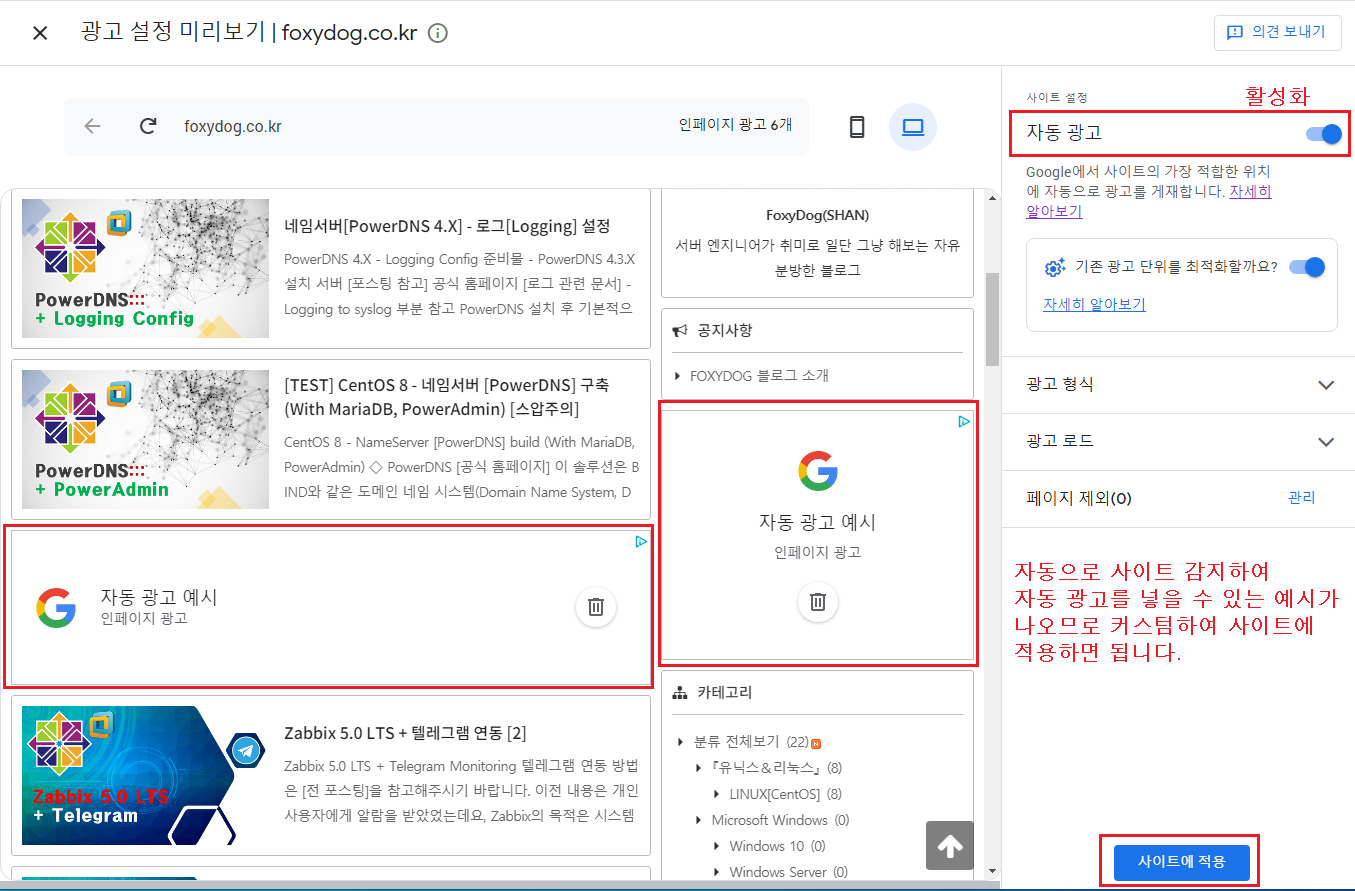Click the new badge beside 분류 전체보기
This screenshot has height=891, width=1355.
pos(817,743)
